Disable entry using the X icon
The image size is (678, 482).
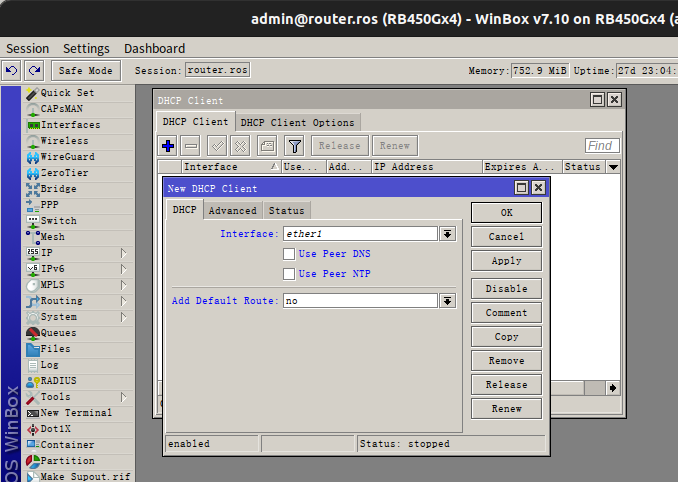coord(240,146)
